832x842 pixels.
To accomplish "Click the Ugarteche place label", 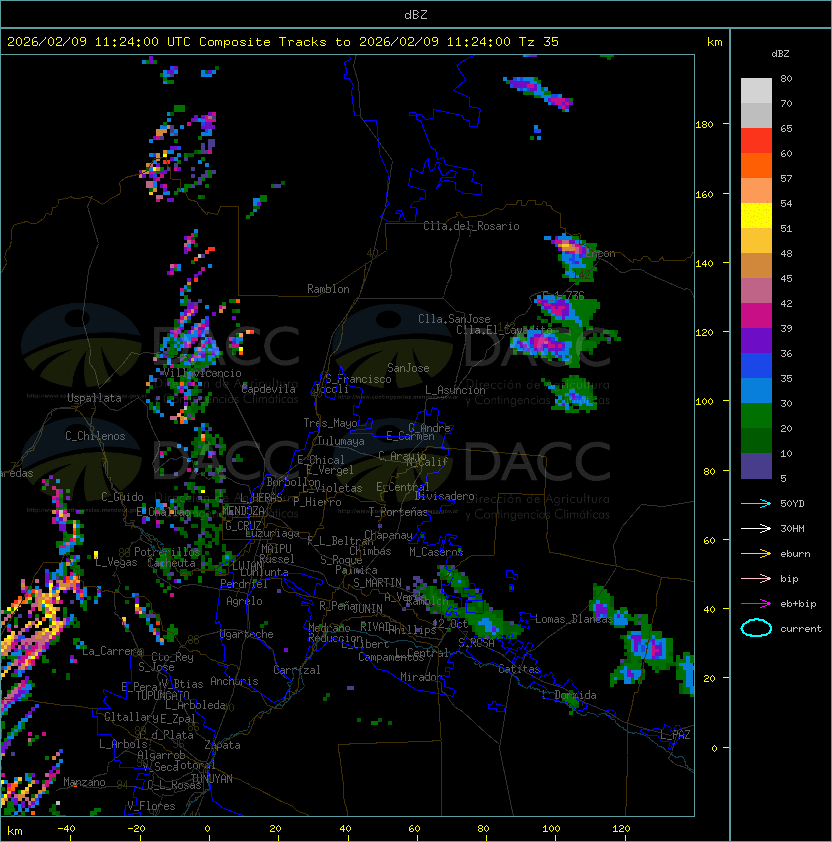I will pyautogui.click(x=247, y=634).
